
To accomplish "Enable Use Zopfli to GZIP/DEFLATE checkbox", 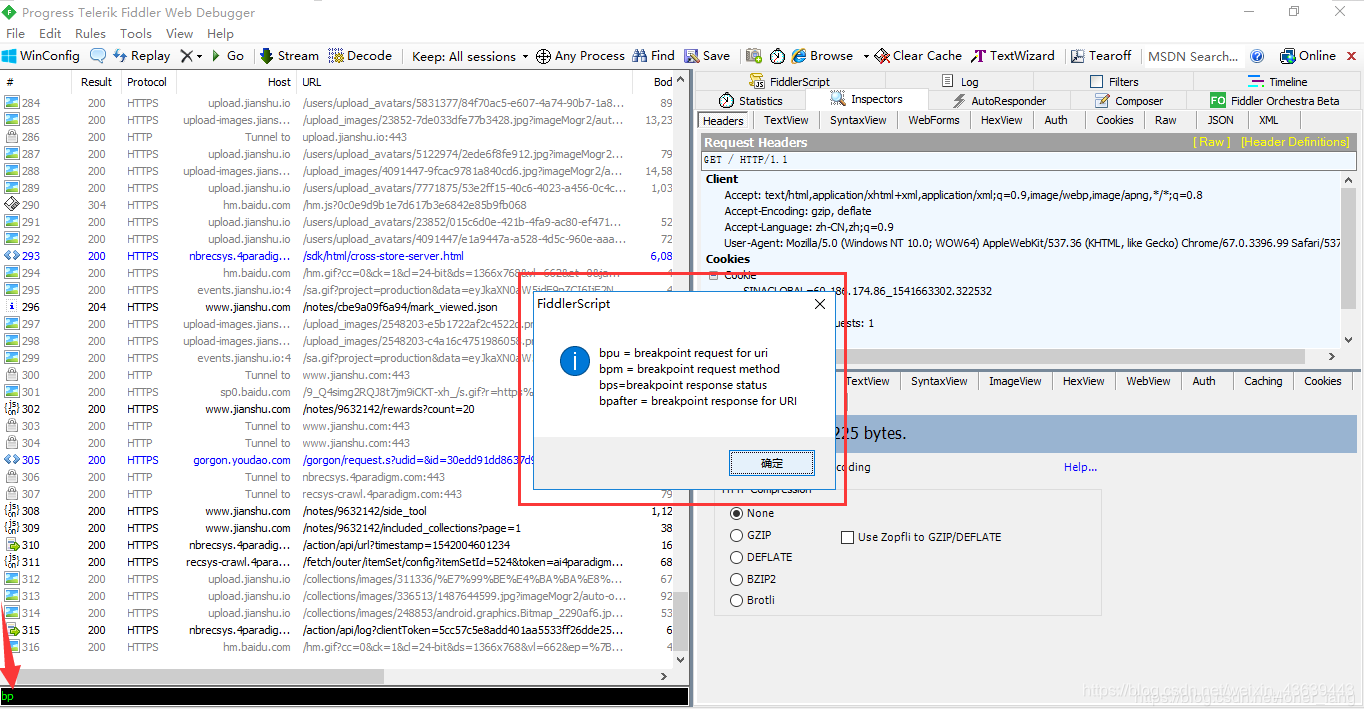I will tap(848, 537).
